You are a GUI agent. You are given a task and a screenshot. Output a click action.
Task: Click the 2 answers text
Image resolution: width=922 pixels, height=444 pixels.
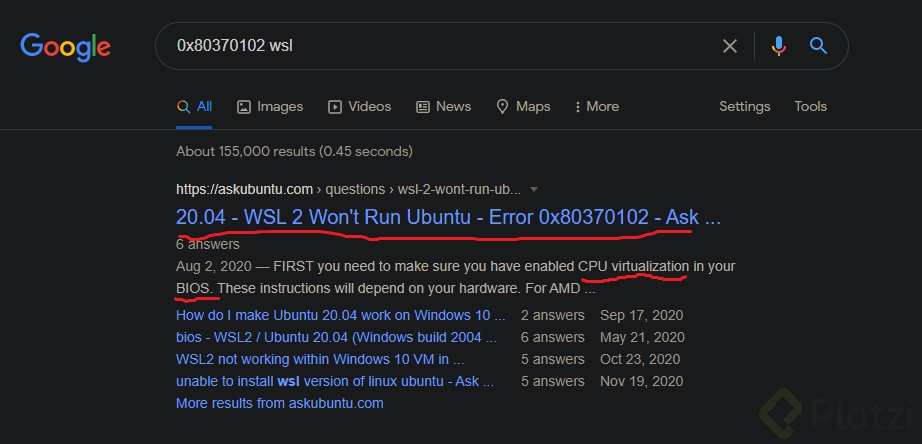coord(553,315)
